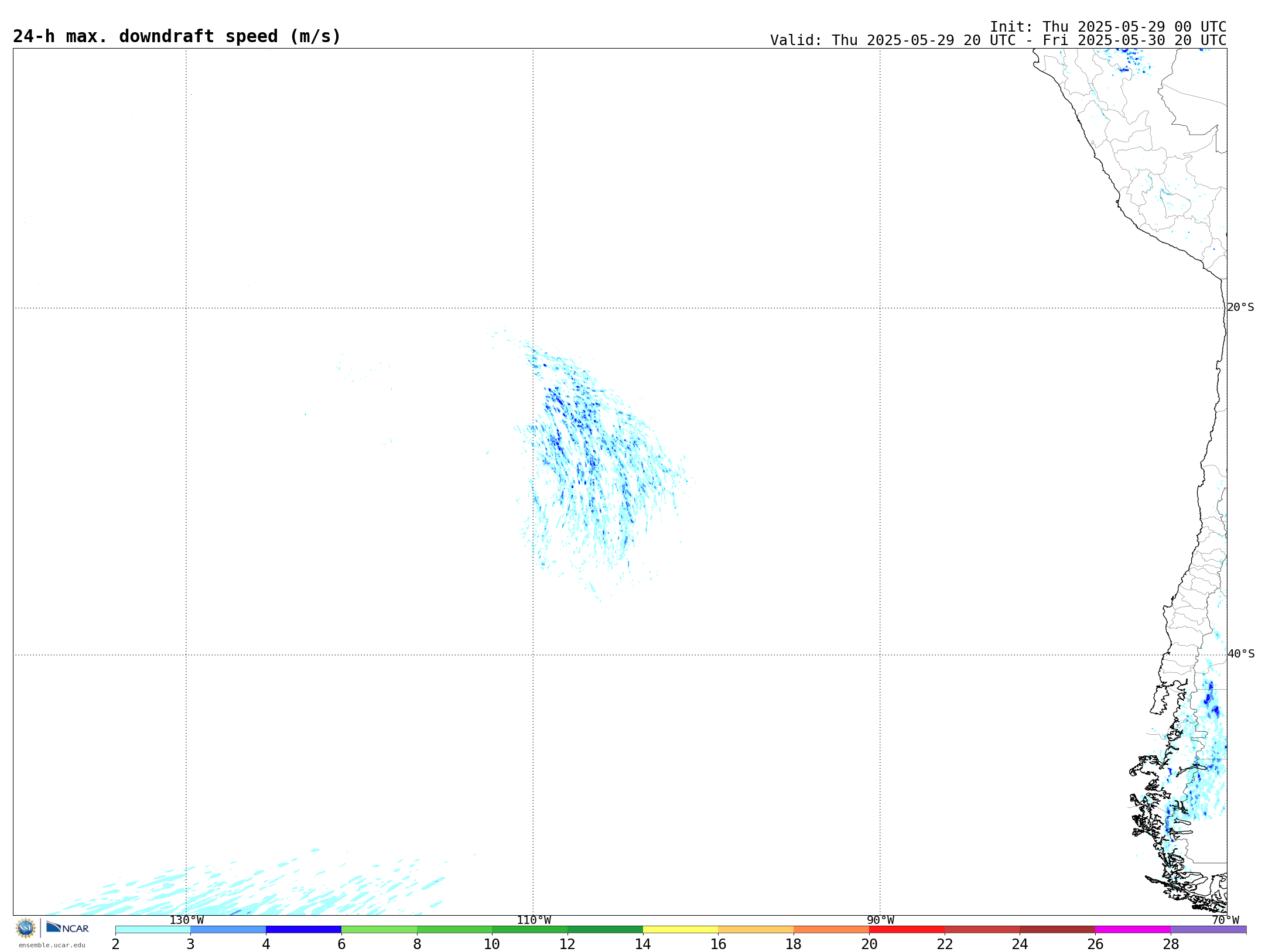
Task: Click the colorbar tick label '6'
Action: point(341,944)
